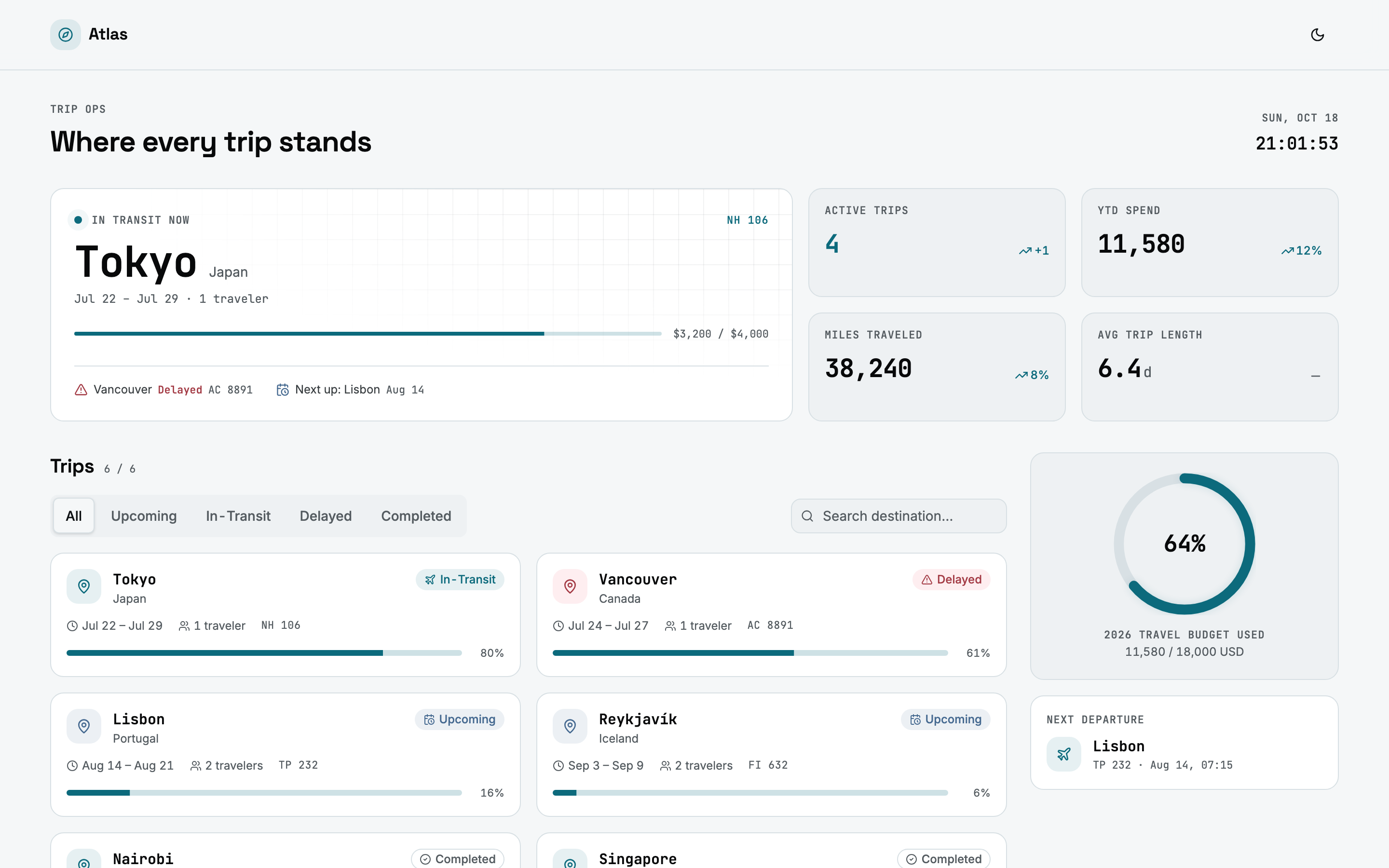Click the travelers icon on the Vancouver card
The height and width of the screenshot is (868, 1389).
pos(670,626)
